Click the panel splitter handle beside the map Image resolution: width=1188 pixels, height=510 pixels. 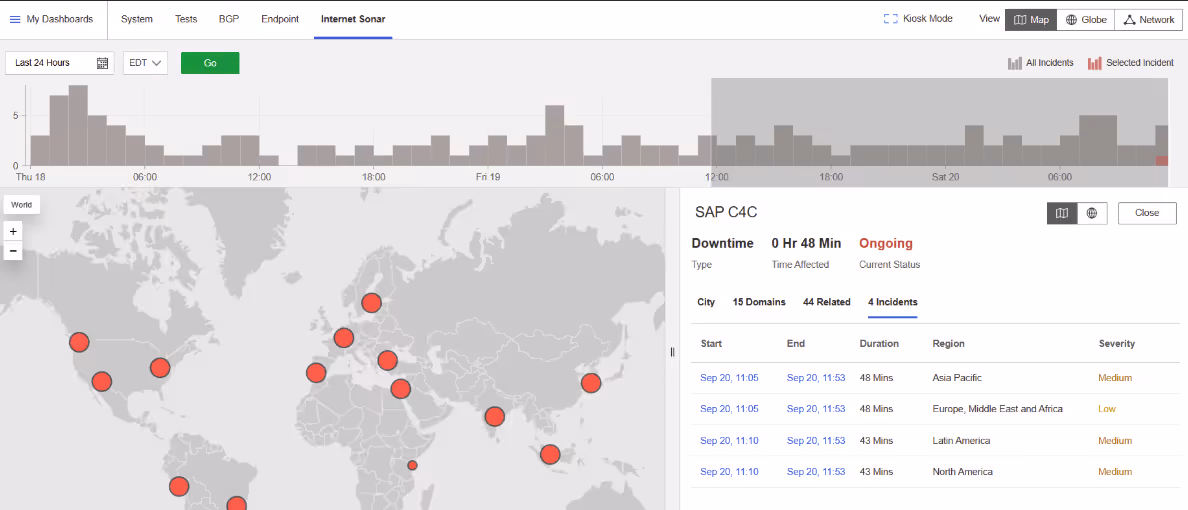point(672,351)
